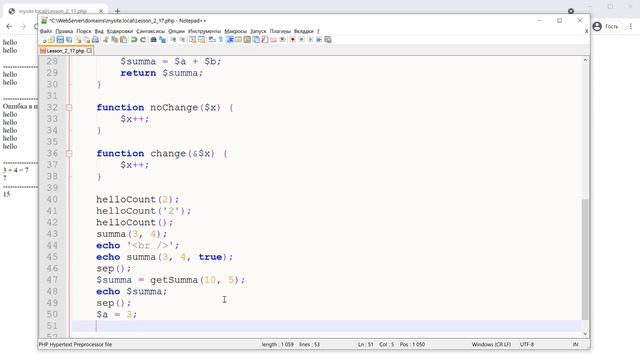640x360 pixels.
Task: Collapse the noChange function fold marker
Action: pos(69,108)
